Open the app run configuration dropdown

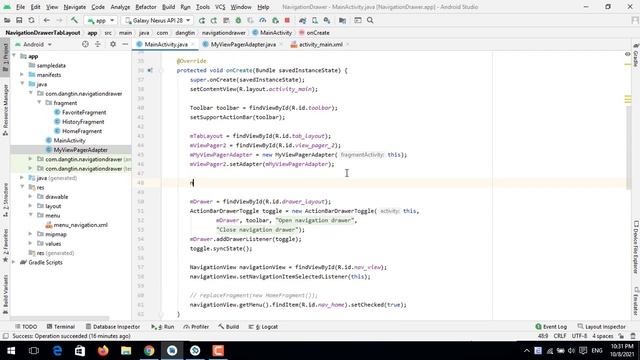[x=100, y=20]
